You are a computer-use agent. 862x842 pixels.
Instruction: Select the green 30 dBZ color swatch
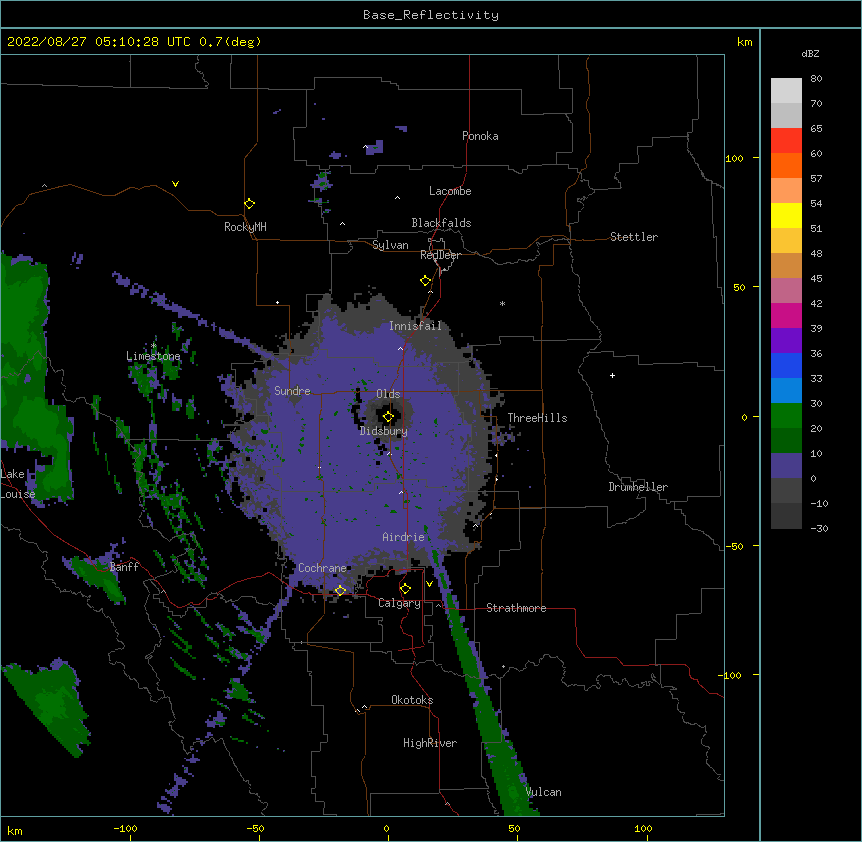coord(786,416)
